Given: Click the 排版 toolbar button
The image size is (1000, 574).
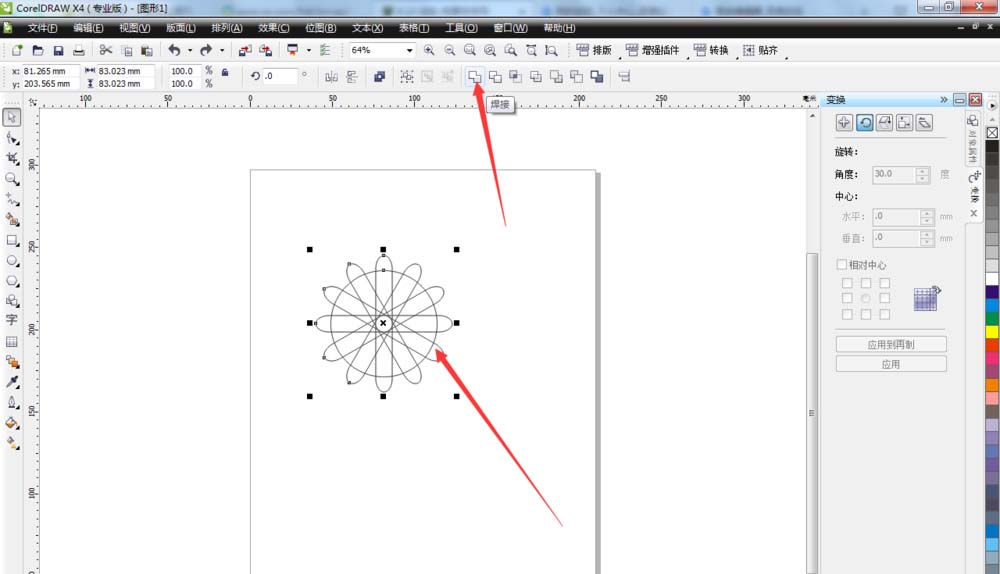Looking at the screenshot, I should pos(594,50).
